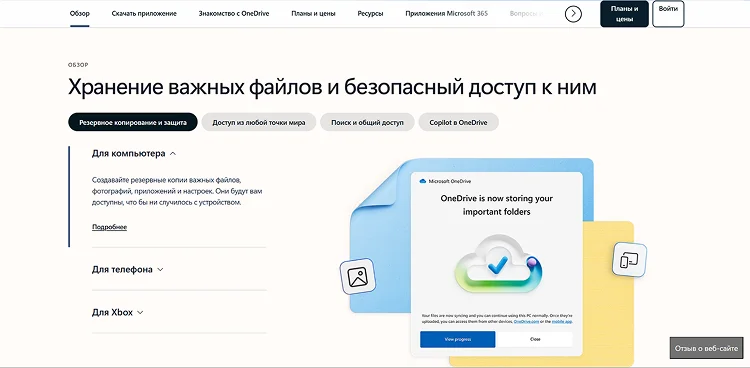The image size is (750, 368).
Task: Open the Ресурсы navigation item
Action: tap(370, 13)
